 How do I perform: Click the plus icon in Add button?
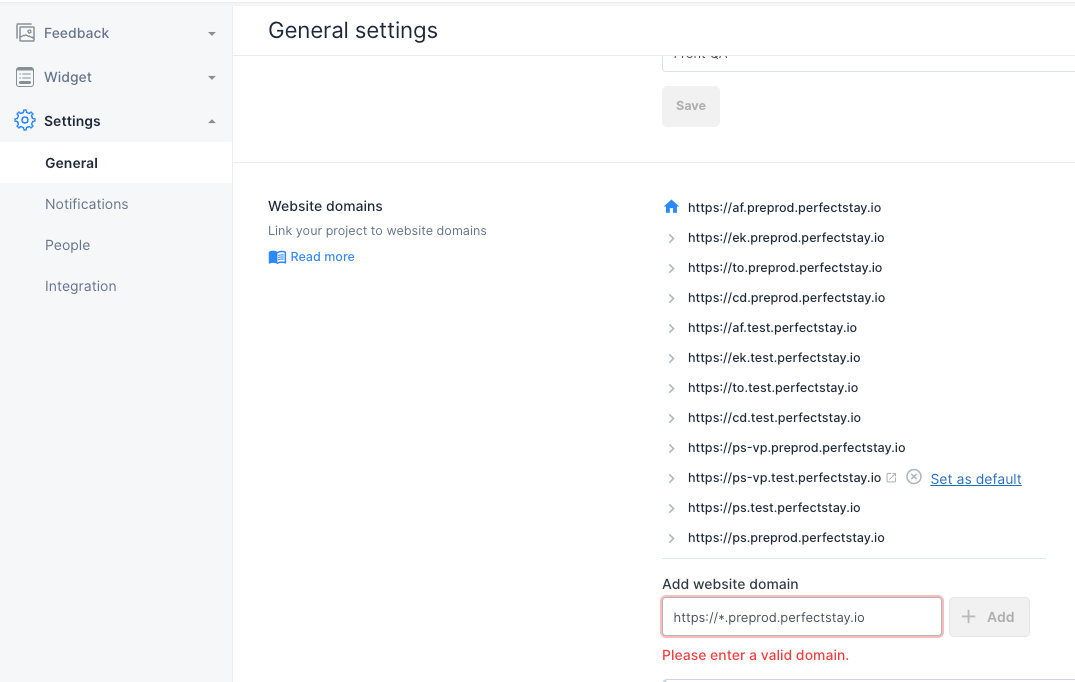[x=968, y=617]
